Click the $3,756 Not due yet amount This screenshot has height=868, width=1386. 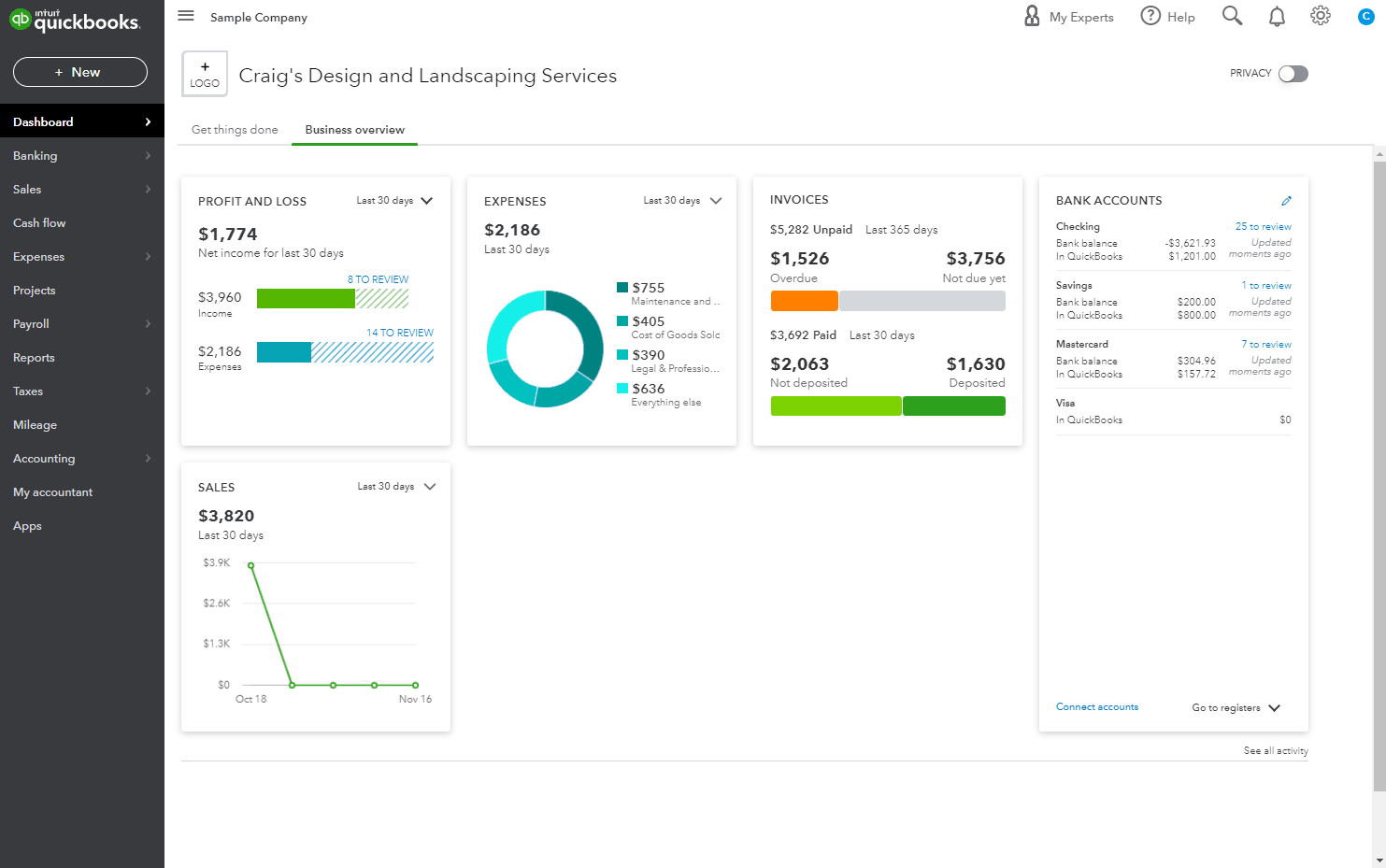coord(976,259)
